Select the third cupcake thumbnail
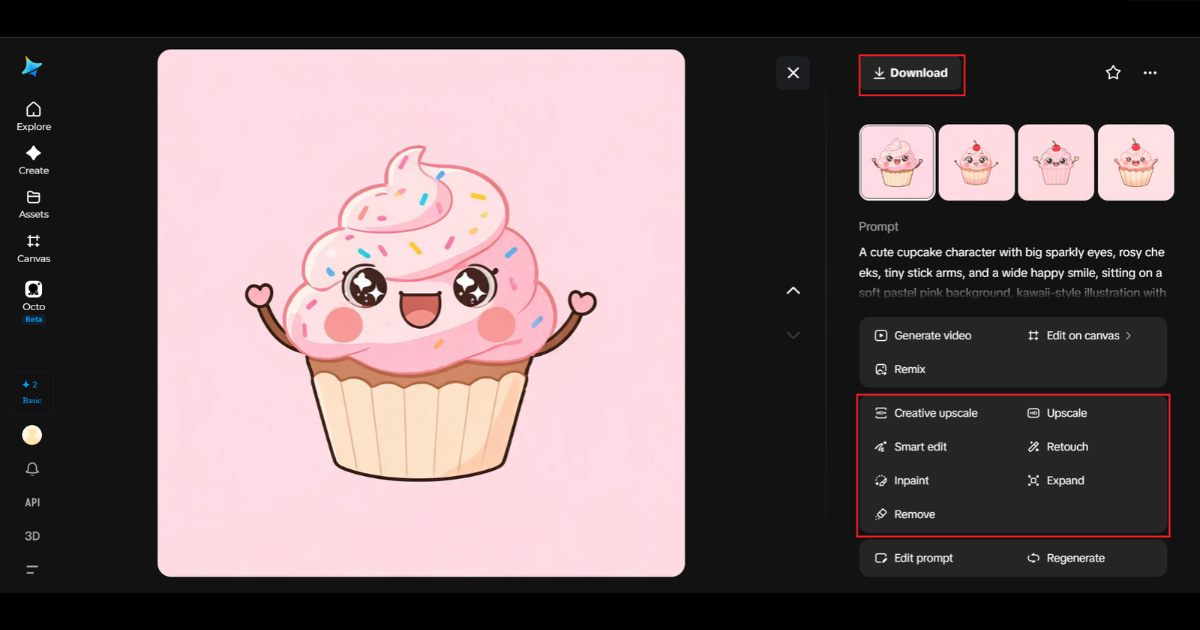This screenshot has height=630, width=1200. click(1056, 162)
